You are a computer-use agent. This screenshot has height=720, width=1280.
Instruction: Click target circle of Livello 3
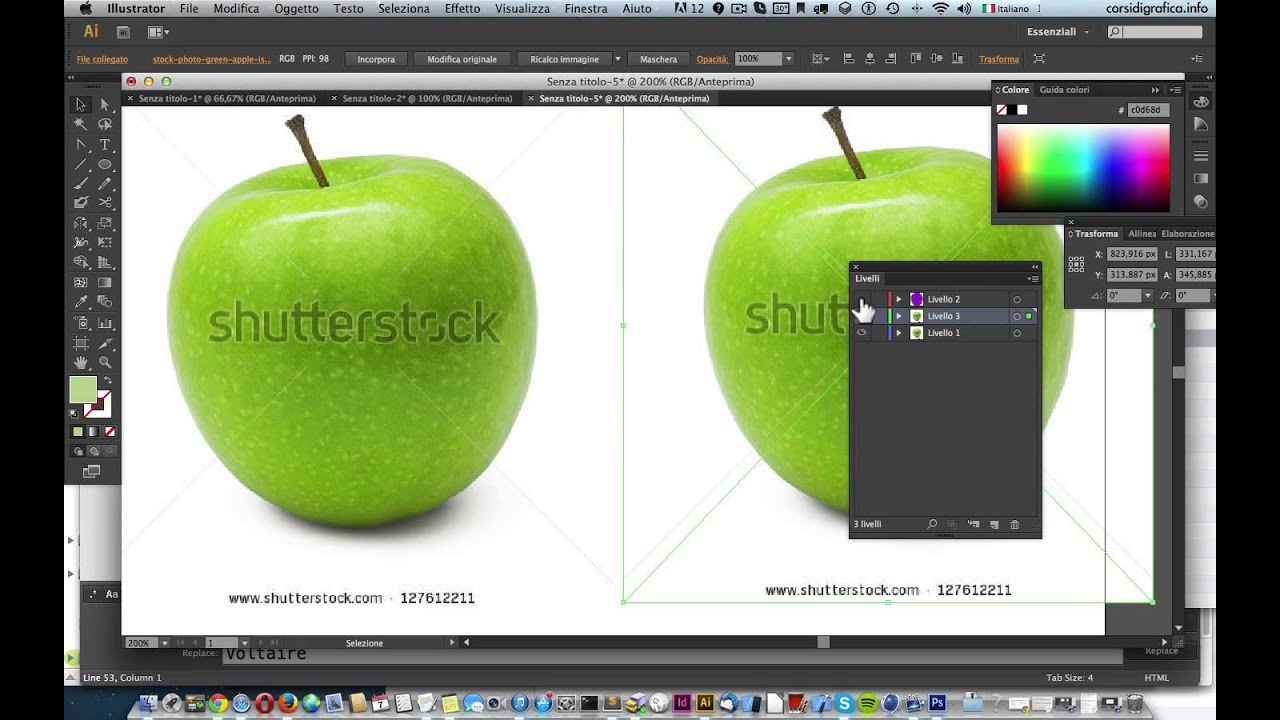(x=1017, y=316)
